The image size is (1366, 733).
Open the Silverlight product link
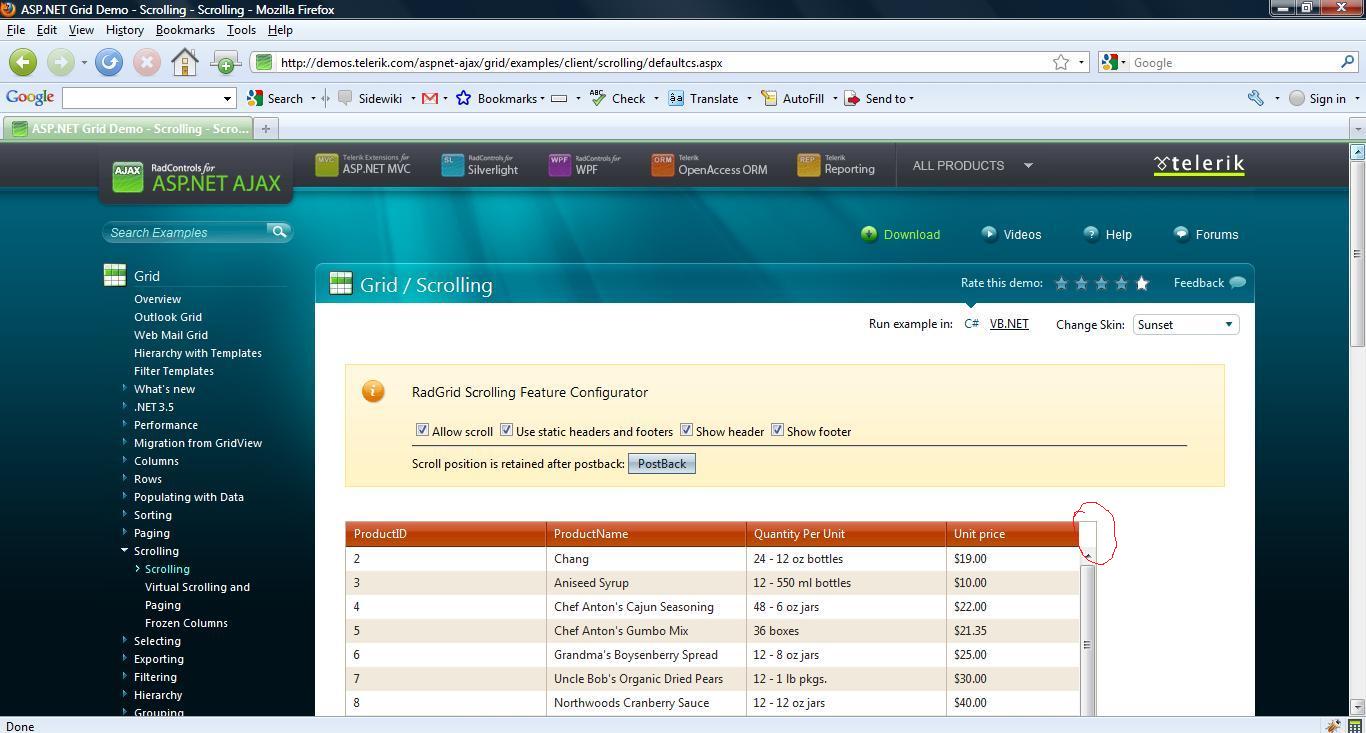[x=480, y=165]
